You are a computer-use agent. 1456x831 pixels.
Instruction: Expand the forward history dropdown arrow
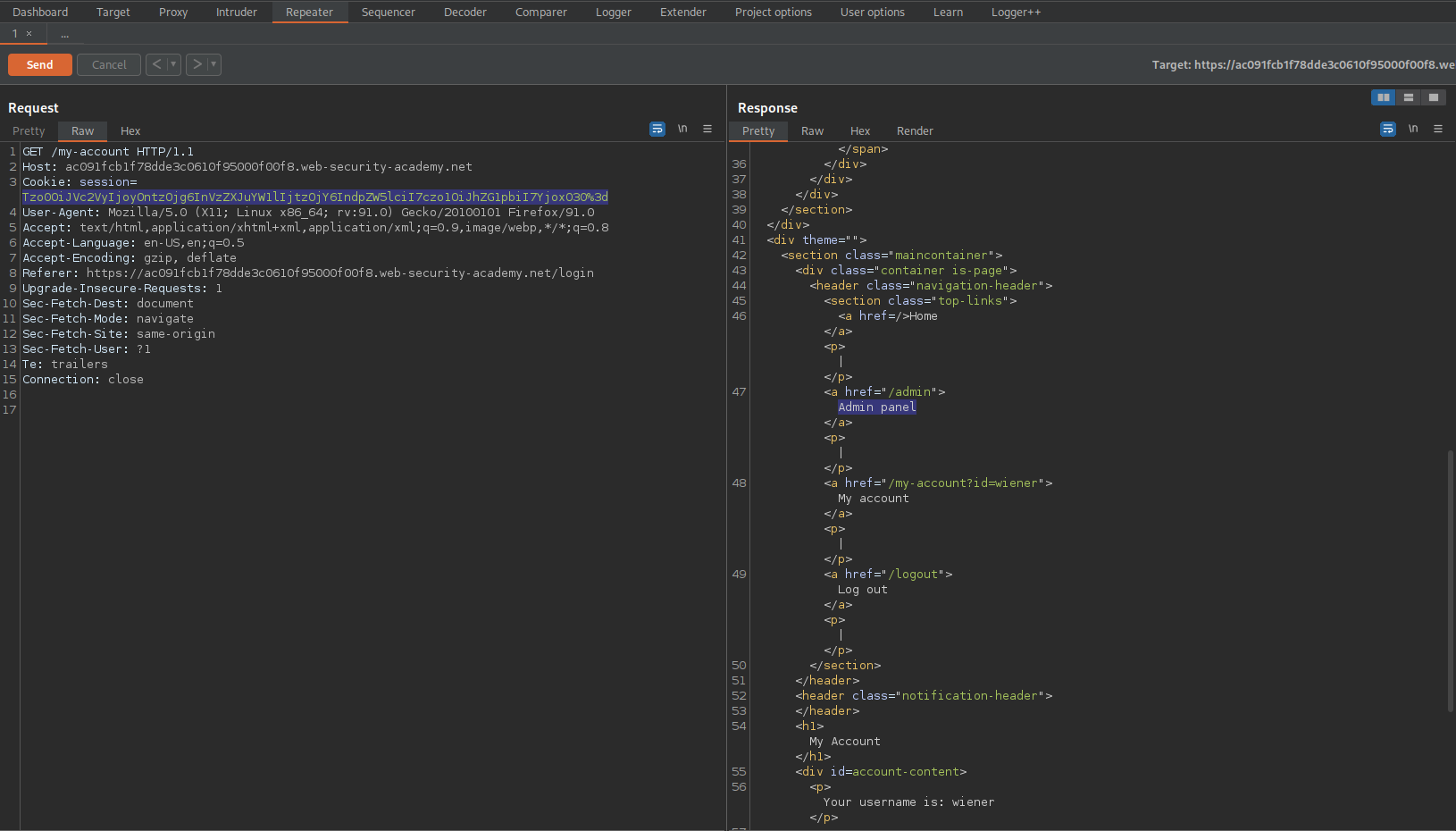(213, 64)
